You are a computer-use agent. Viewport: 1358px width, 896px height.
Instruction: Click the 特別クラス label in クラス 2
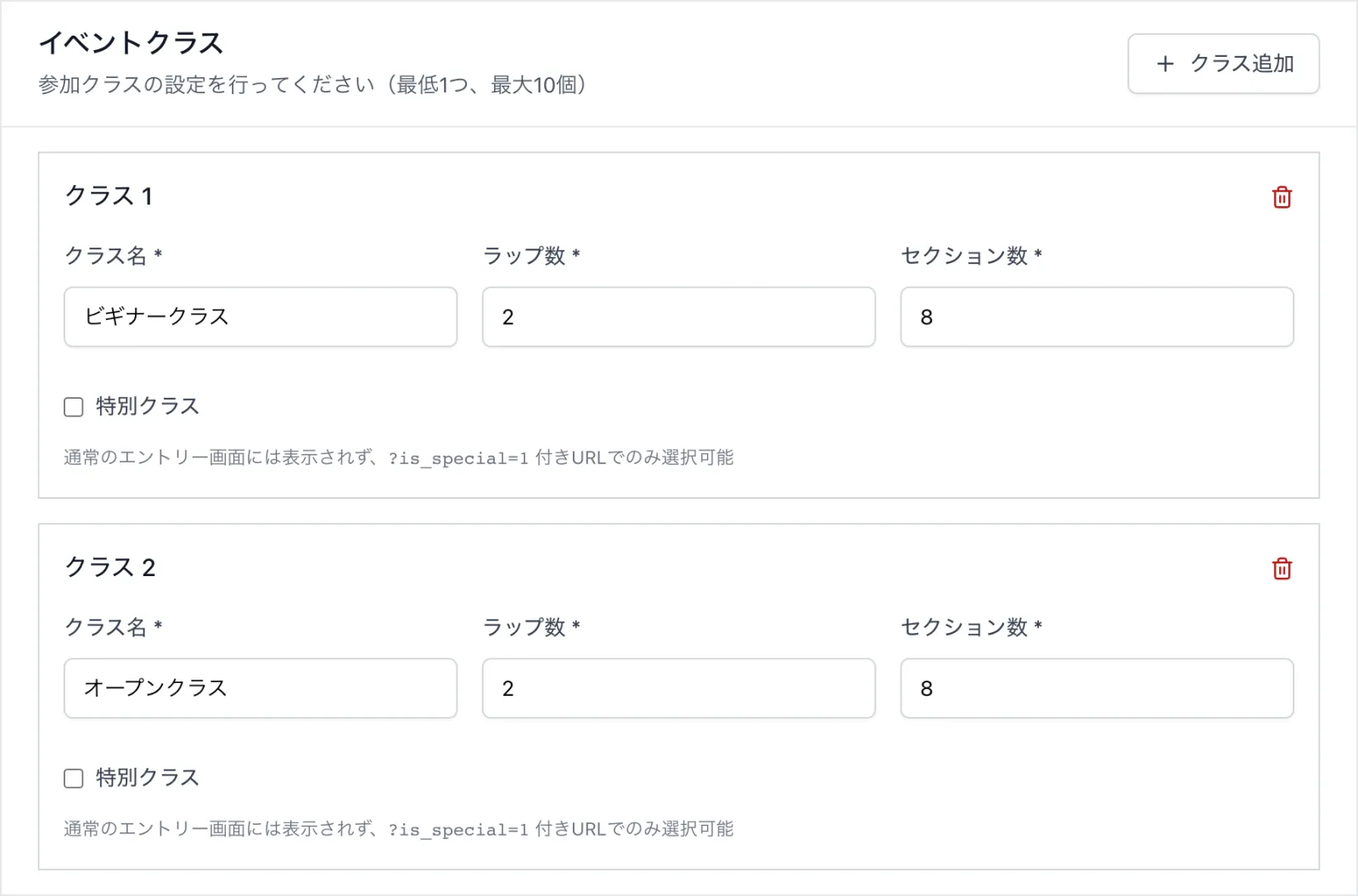coord(148,778)
